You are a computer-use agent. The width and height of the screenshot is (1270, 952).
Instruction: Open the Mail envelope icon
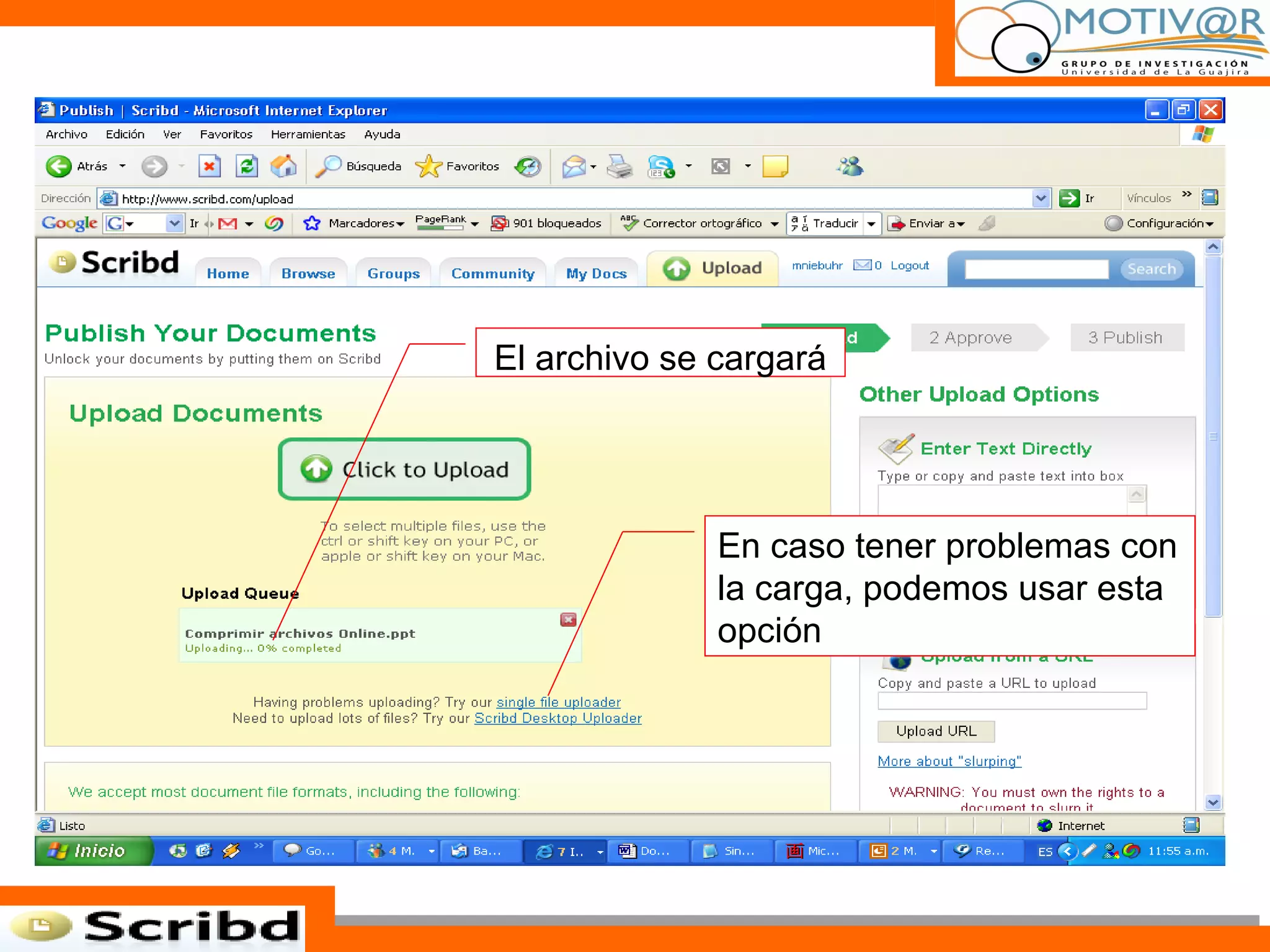(574, 166)
